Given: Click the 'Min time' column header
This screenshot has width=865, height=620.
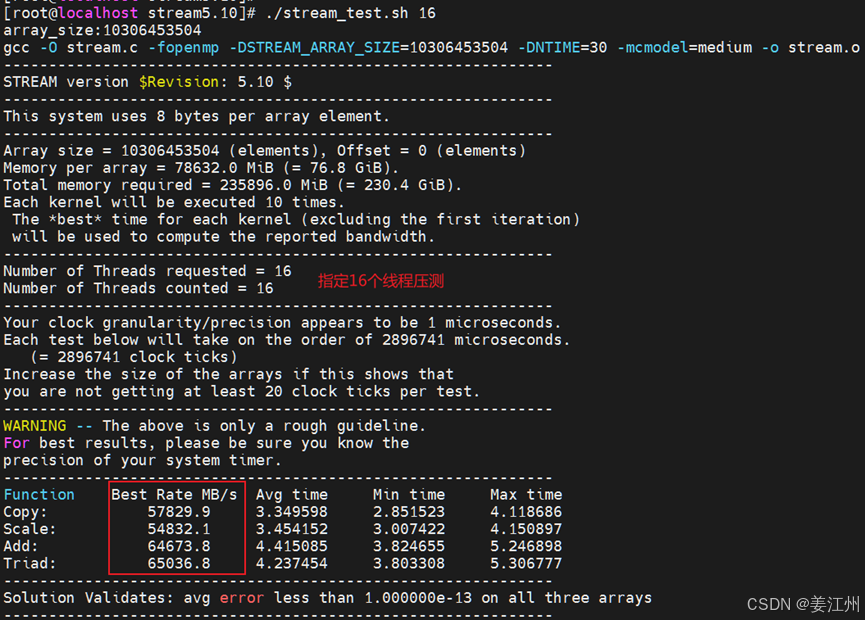Looking at the screenshot, I should pos(409,494).
